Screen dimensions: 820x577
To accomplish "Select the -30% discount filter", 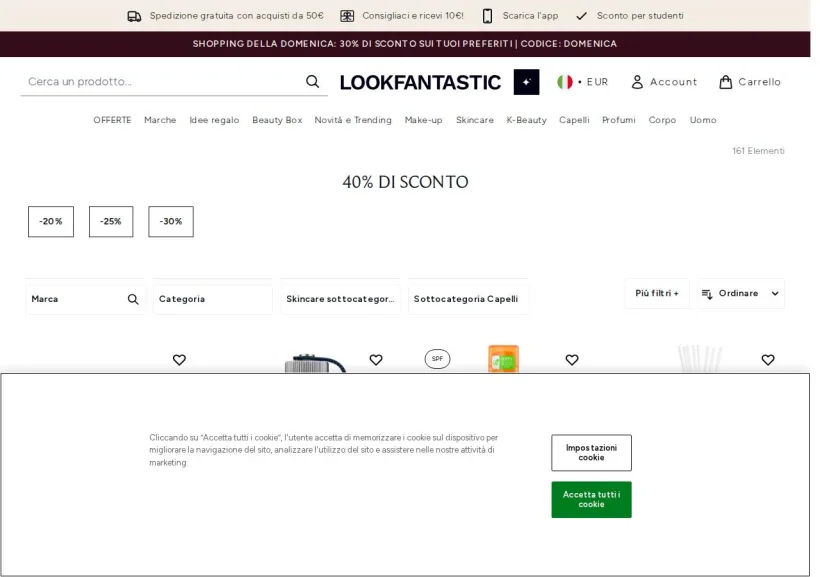I will coord(171,221).
